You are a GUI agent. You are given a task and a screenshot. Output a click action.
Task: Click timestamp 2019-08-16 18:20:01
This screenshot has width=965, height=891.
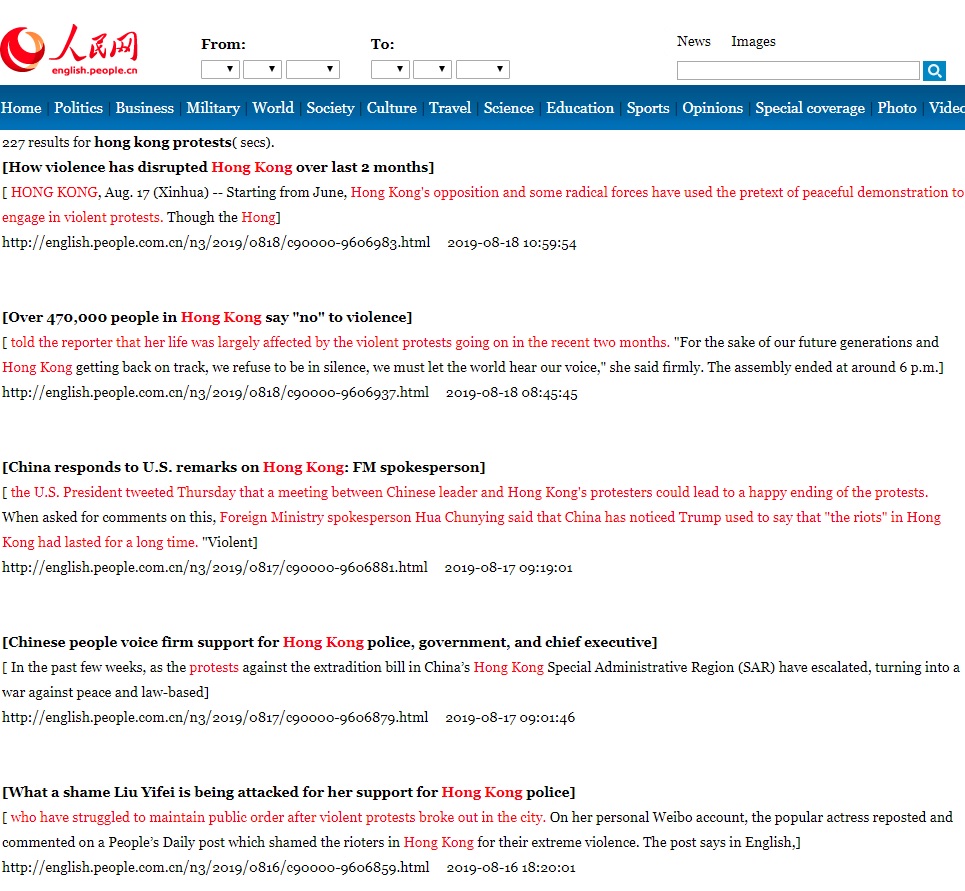point(511,868)
